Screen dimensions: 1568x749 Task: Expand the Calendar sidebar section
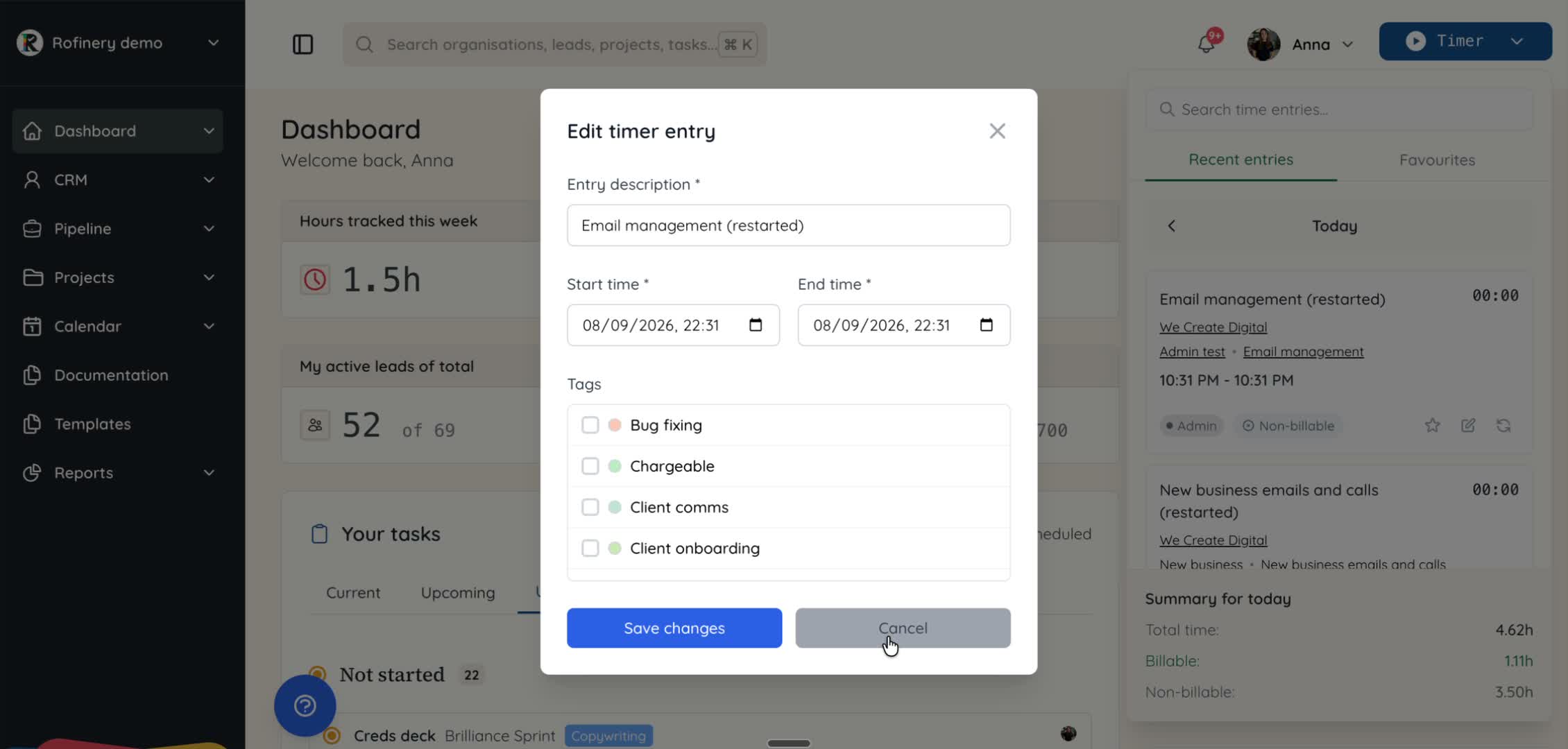[209, 326]
